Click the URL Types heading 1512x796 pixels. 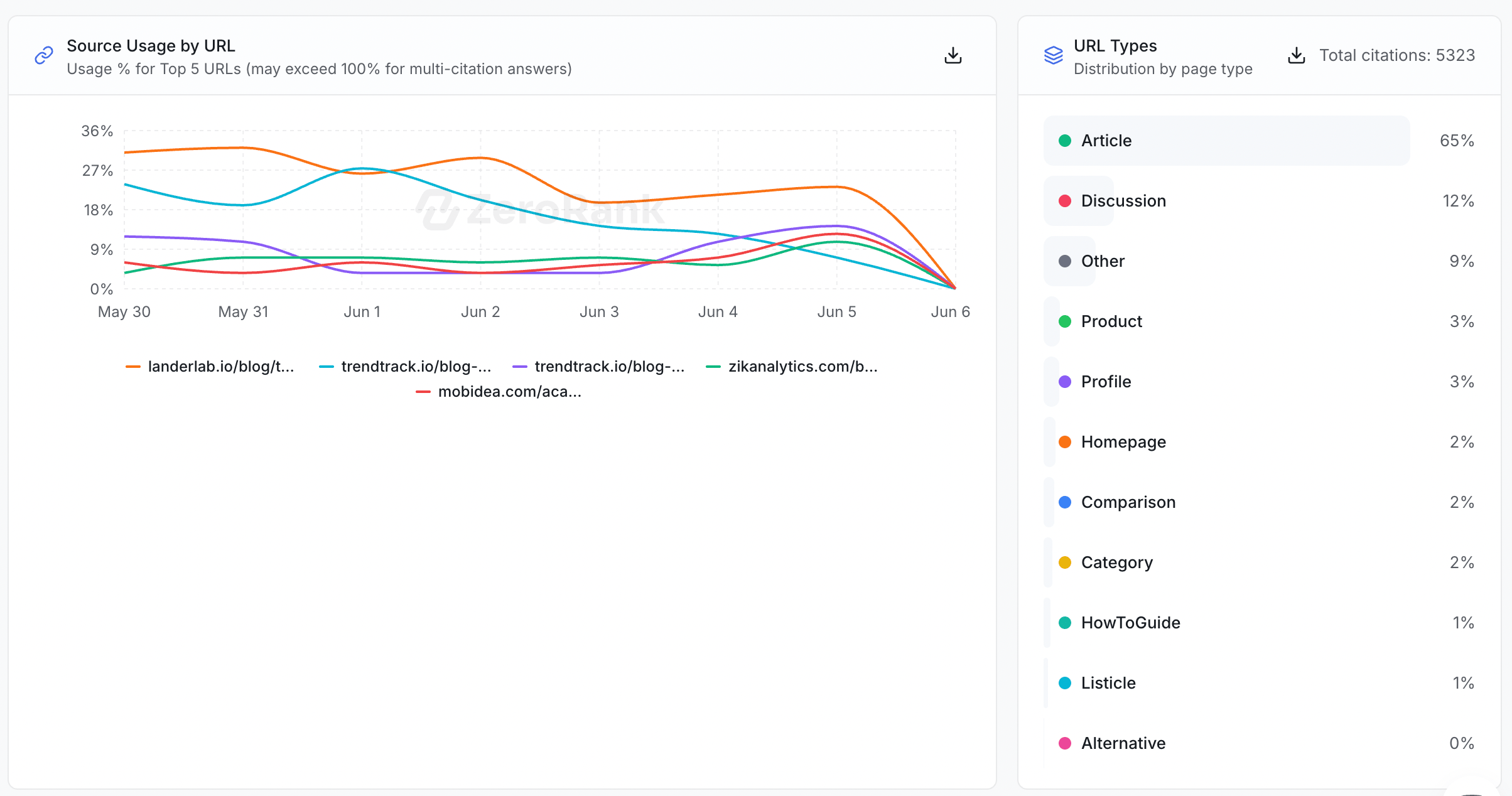point(1115,46)
